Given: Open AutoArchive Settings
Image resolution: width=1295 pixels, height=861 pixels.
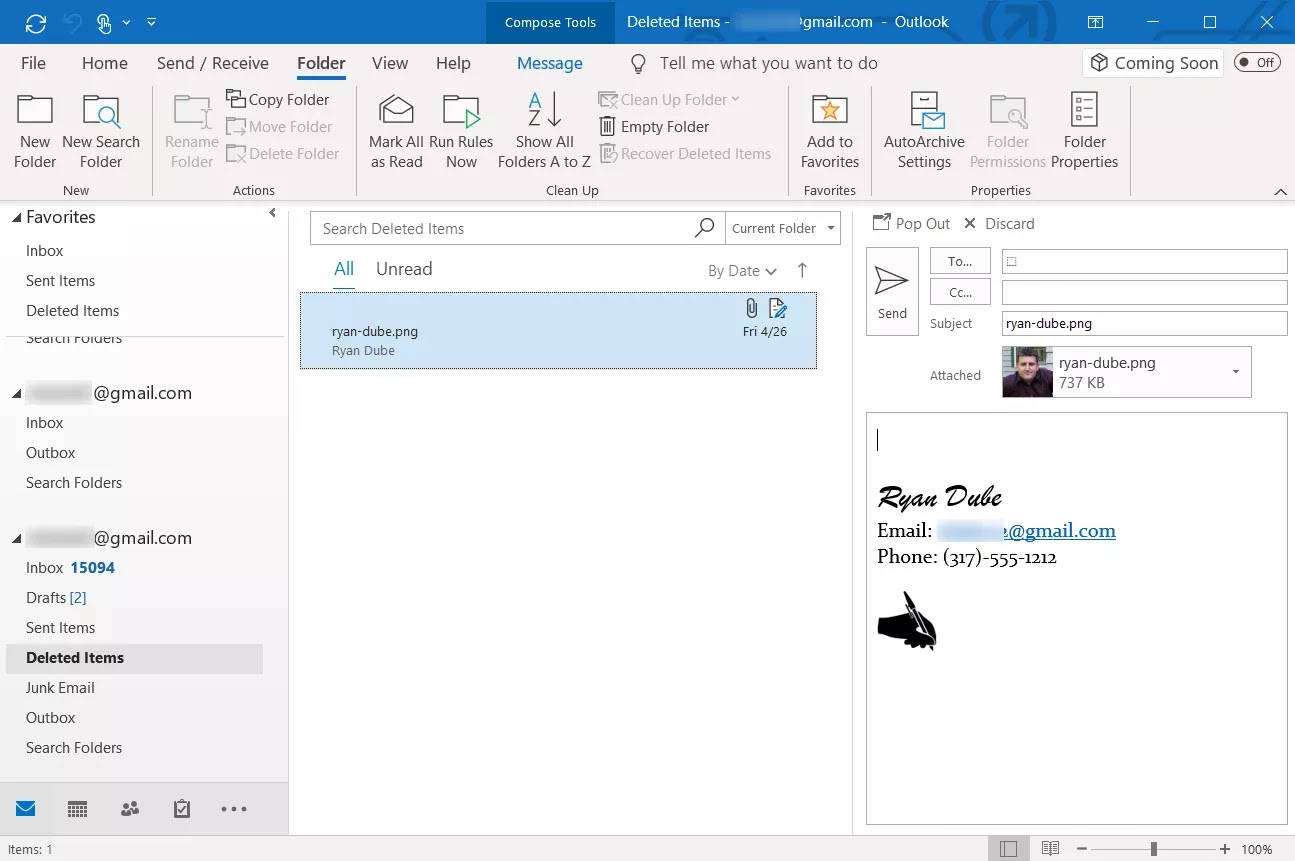Looking at the screenshot, I should [x=924, y=132].
